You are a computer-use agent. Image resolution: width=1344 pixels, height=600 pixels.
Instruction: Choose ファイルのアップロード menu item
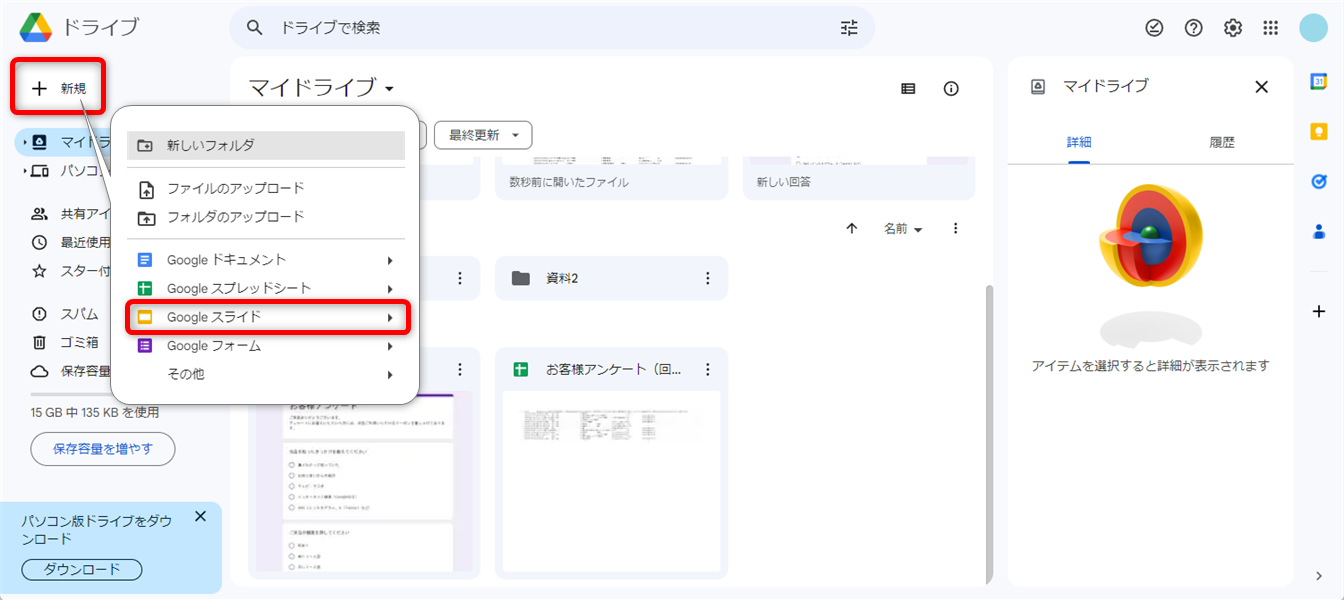[235, 188]
